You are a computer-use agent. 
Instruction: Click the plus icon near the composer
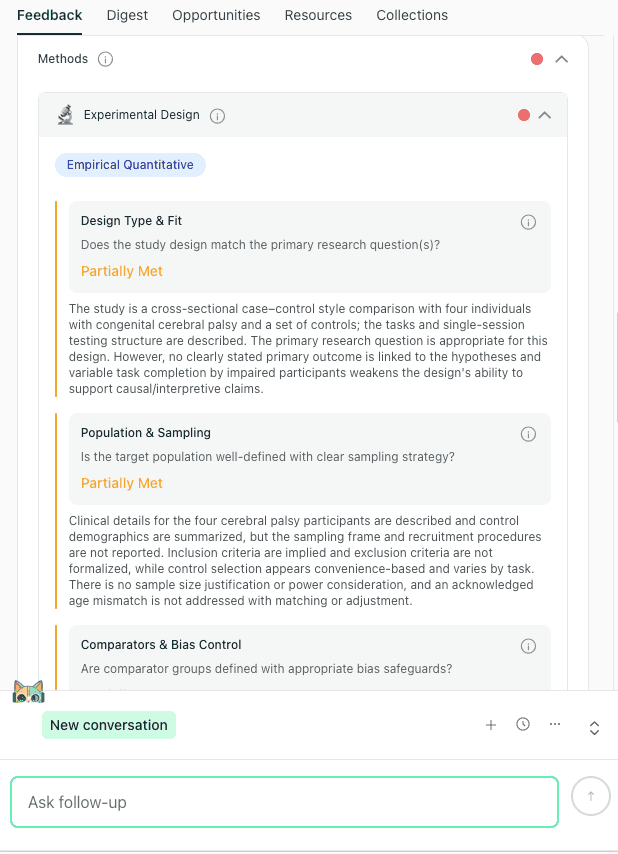tap(491, 724)
